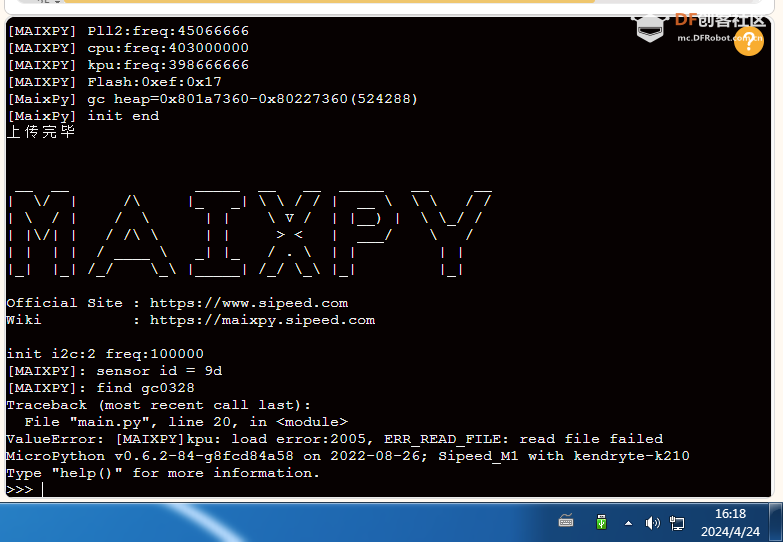
Task: Click the 'gc heap=0x801a7360' log line
Action: [213, 99]
